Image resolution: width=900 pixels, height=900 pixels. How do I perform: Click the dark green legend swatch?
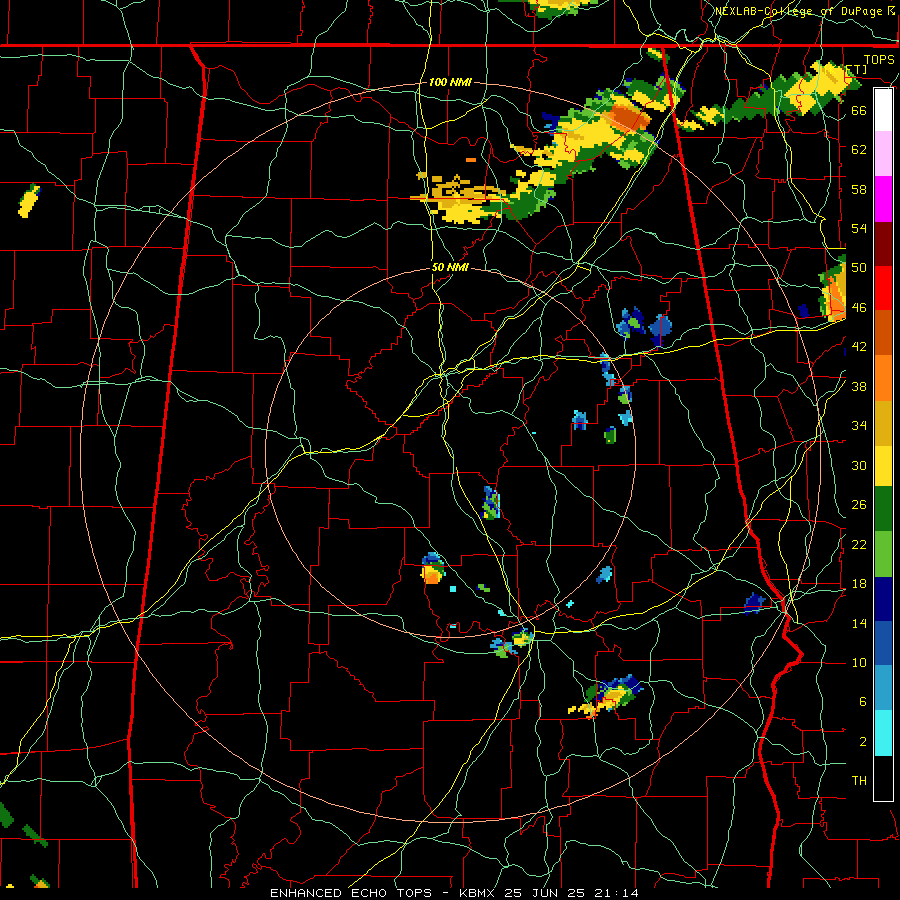883,509
